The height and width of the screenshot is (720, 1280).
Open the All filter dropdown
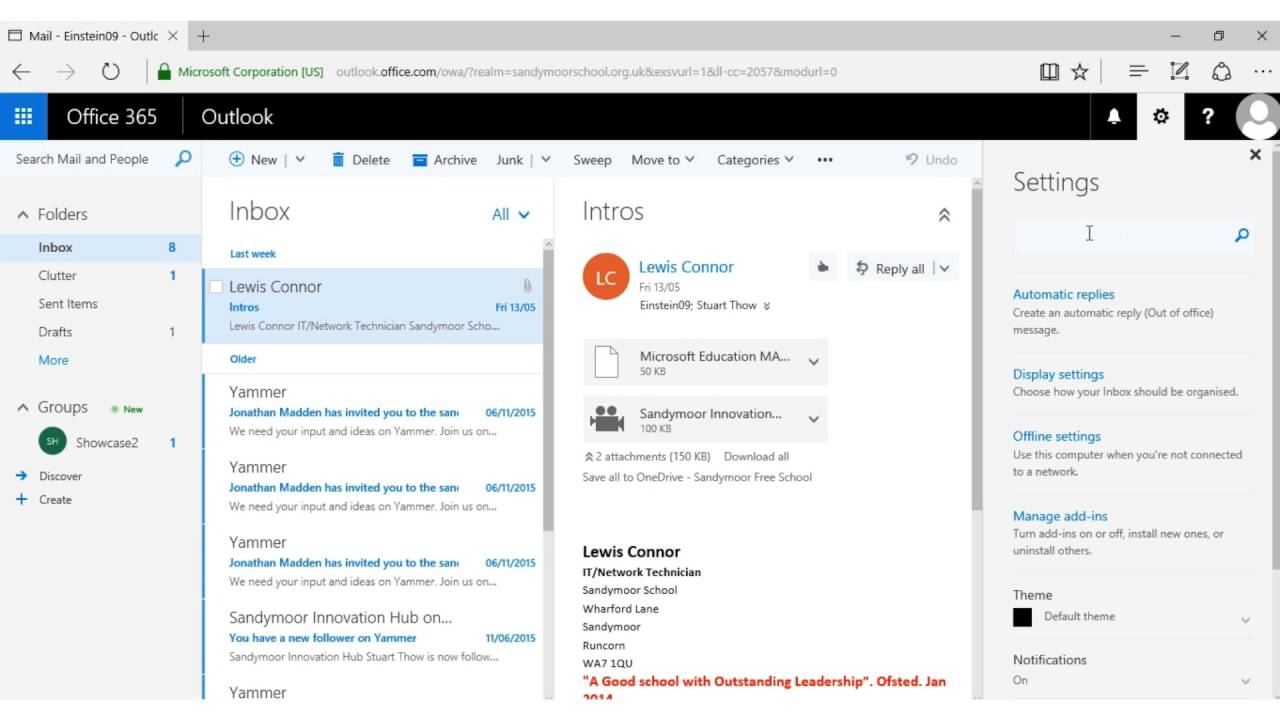[x=510, y=214]
